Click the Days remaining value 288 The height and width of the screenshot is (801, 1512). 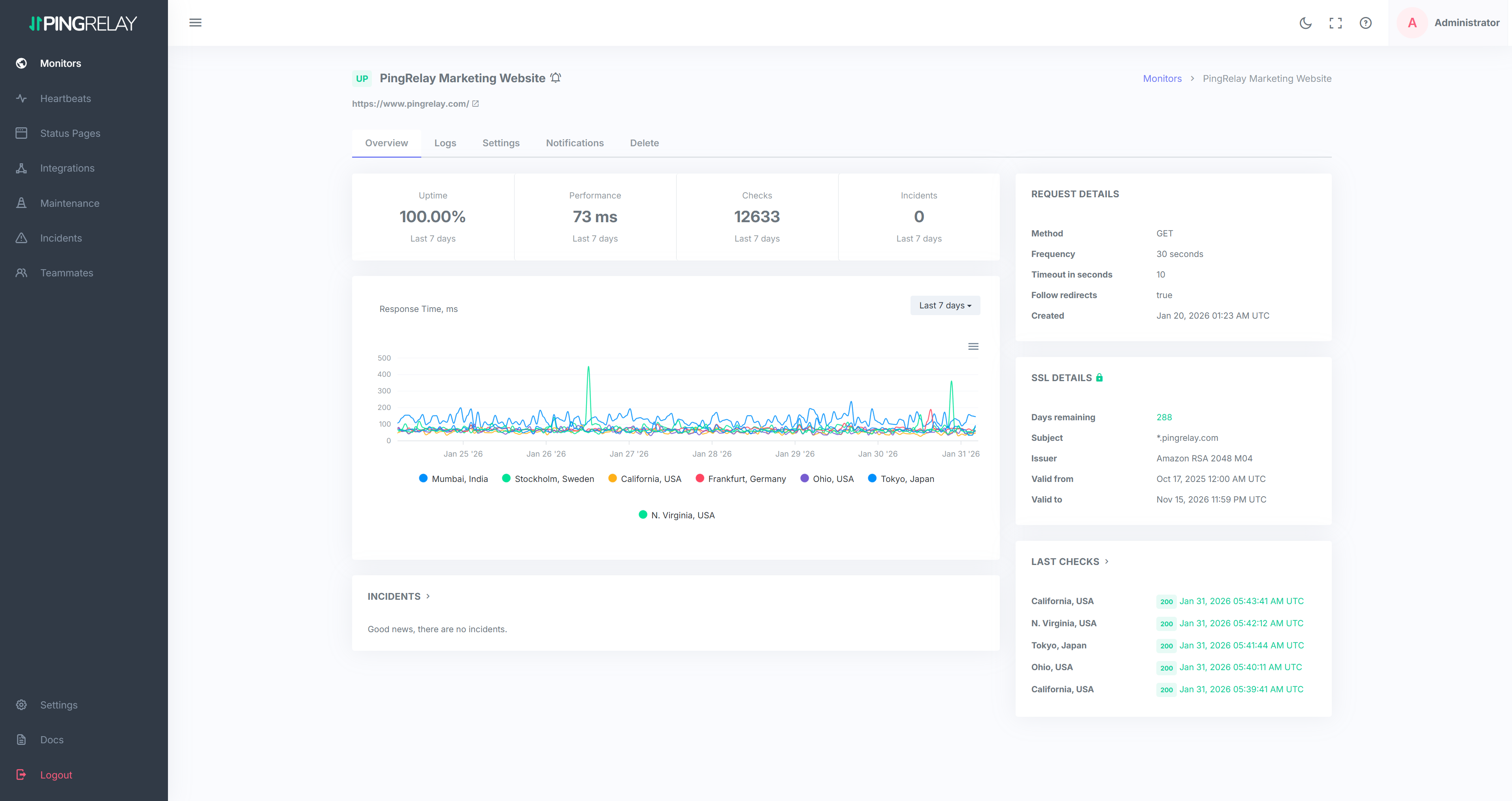(x=1164, y=417)
